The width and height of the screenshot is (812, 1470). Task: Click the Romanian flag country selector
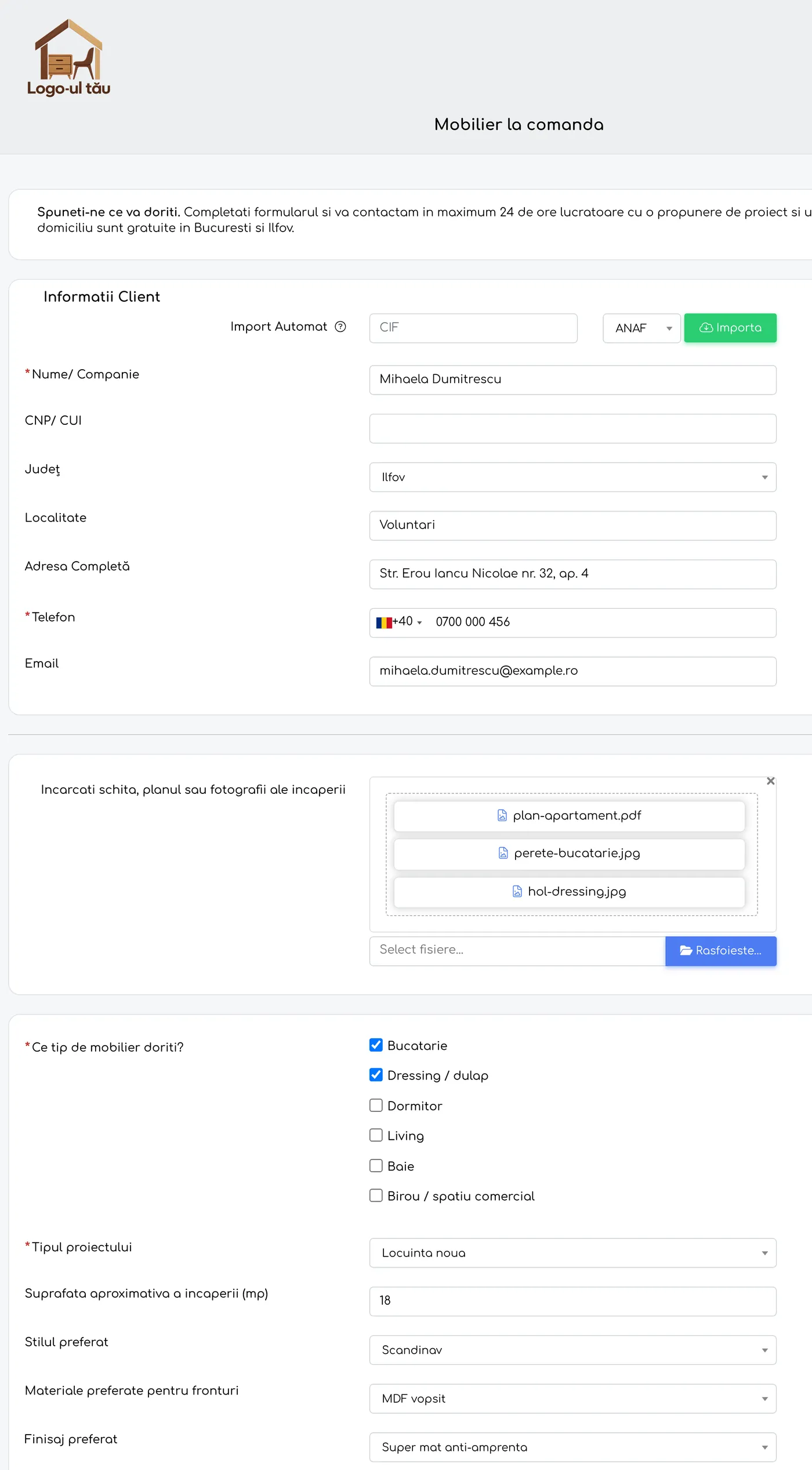click(x=399, y=622)
